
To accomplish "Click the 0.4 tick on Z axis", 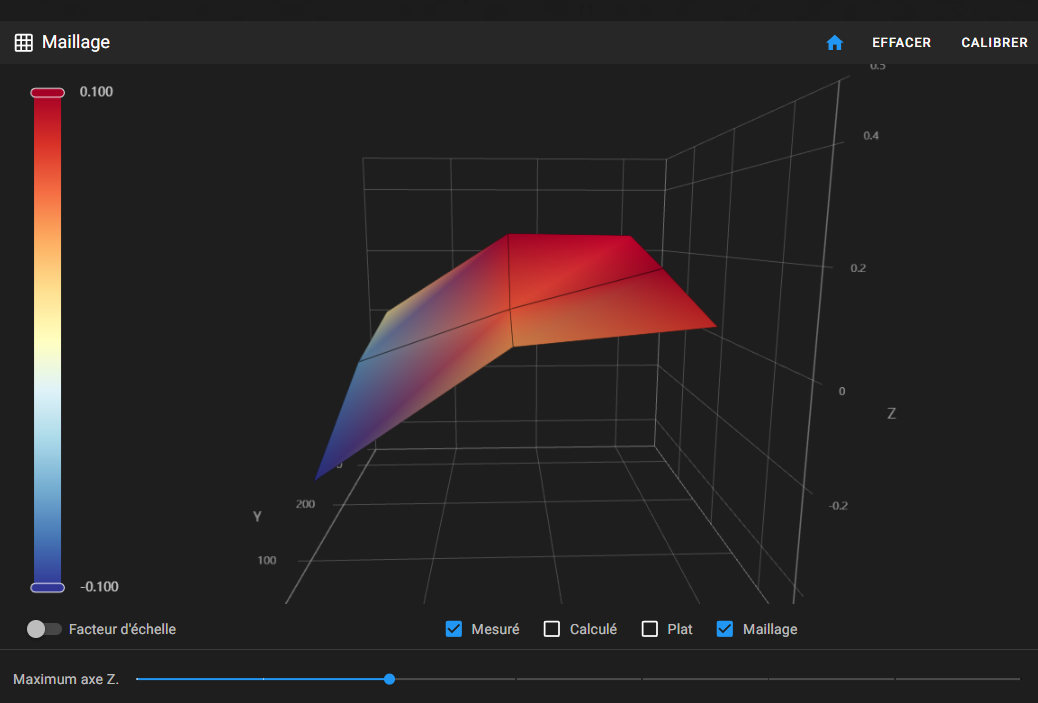I will coord(871,136).
